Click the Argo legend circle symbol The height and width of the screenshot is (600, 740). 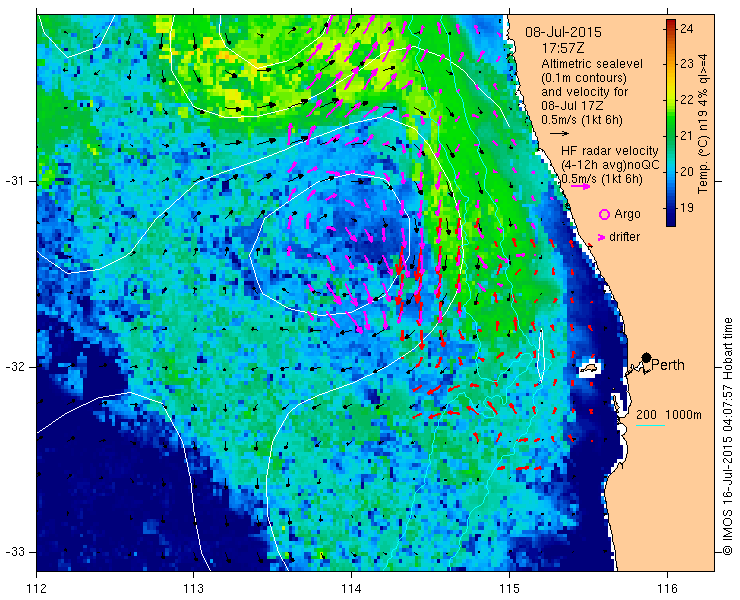coord(604,214)
